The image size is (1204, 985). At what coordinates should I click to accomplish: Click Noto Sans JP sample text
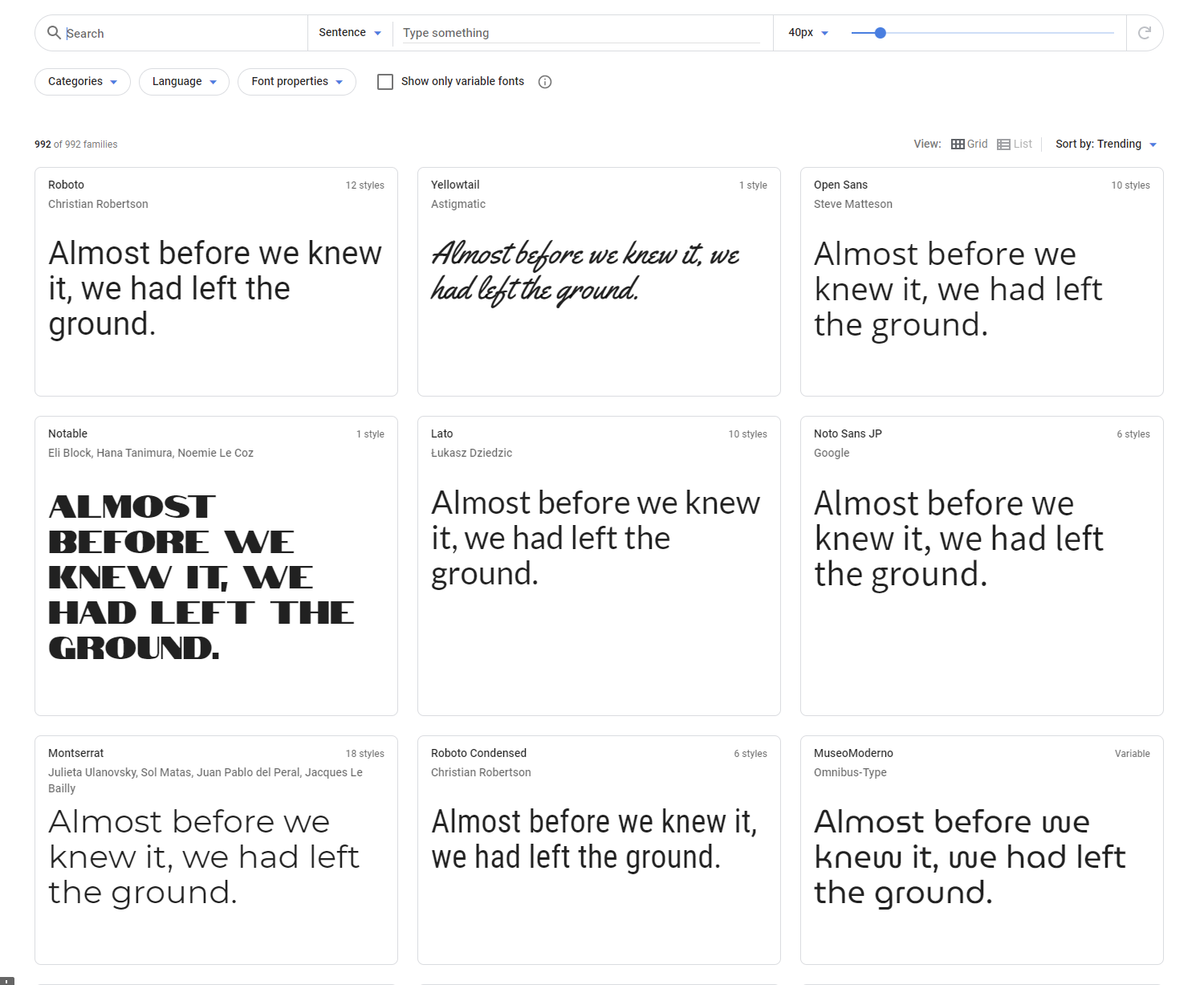[959, 539]
